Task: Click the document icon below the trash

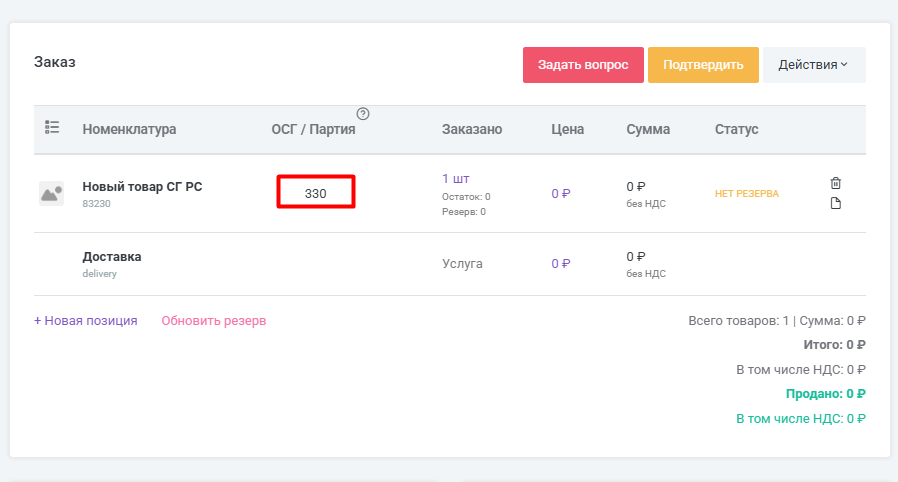Action: [x=836, y=204]
